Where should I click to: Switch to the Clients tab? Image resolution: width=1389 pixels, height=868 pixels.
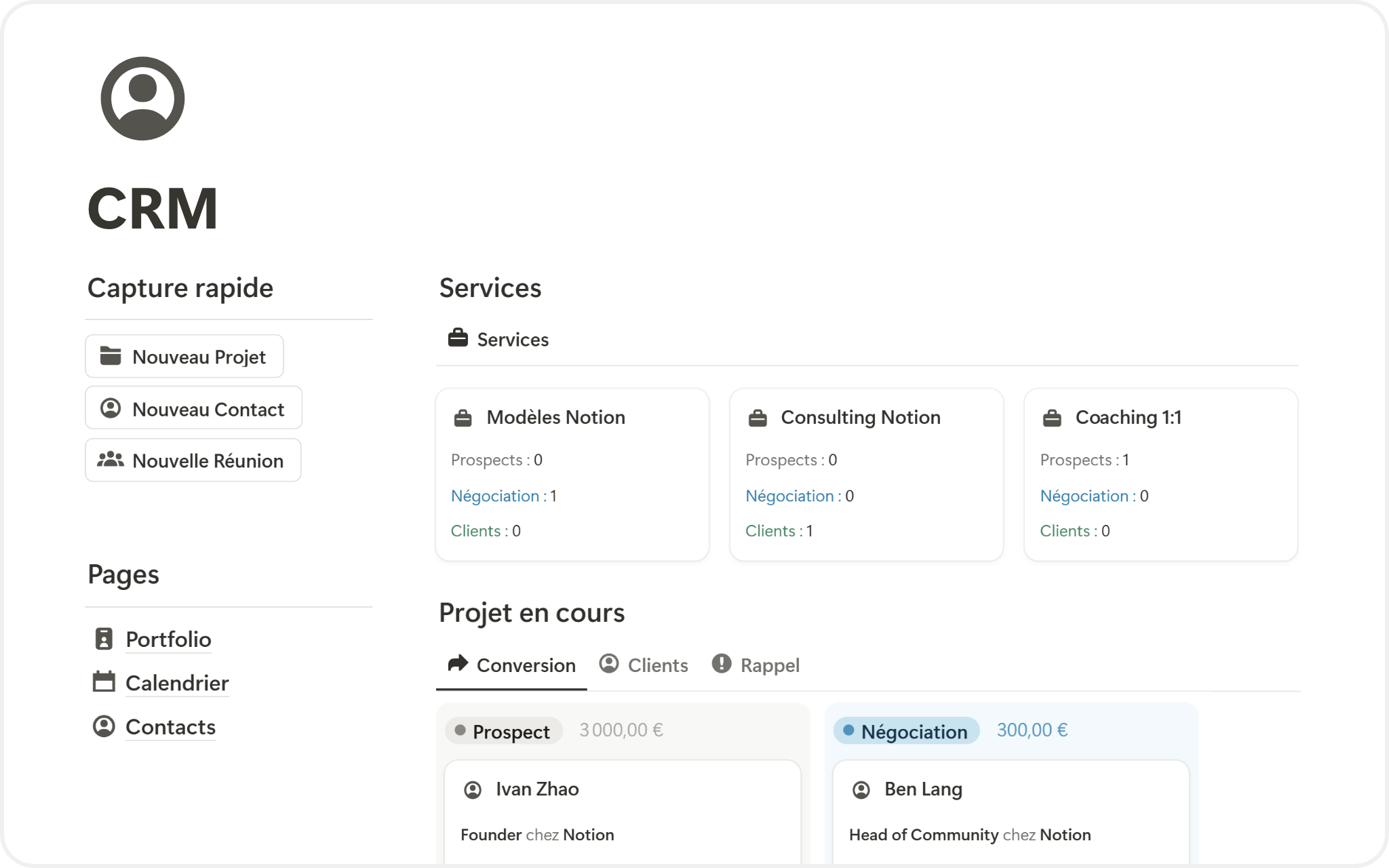(644, 665)
